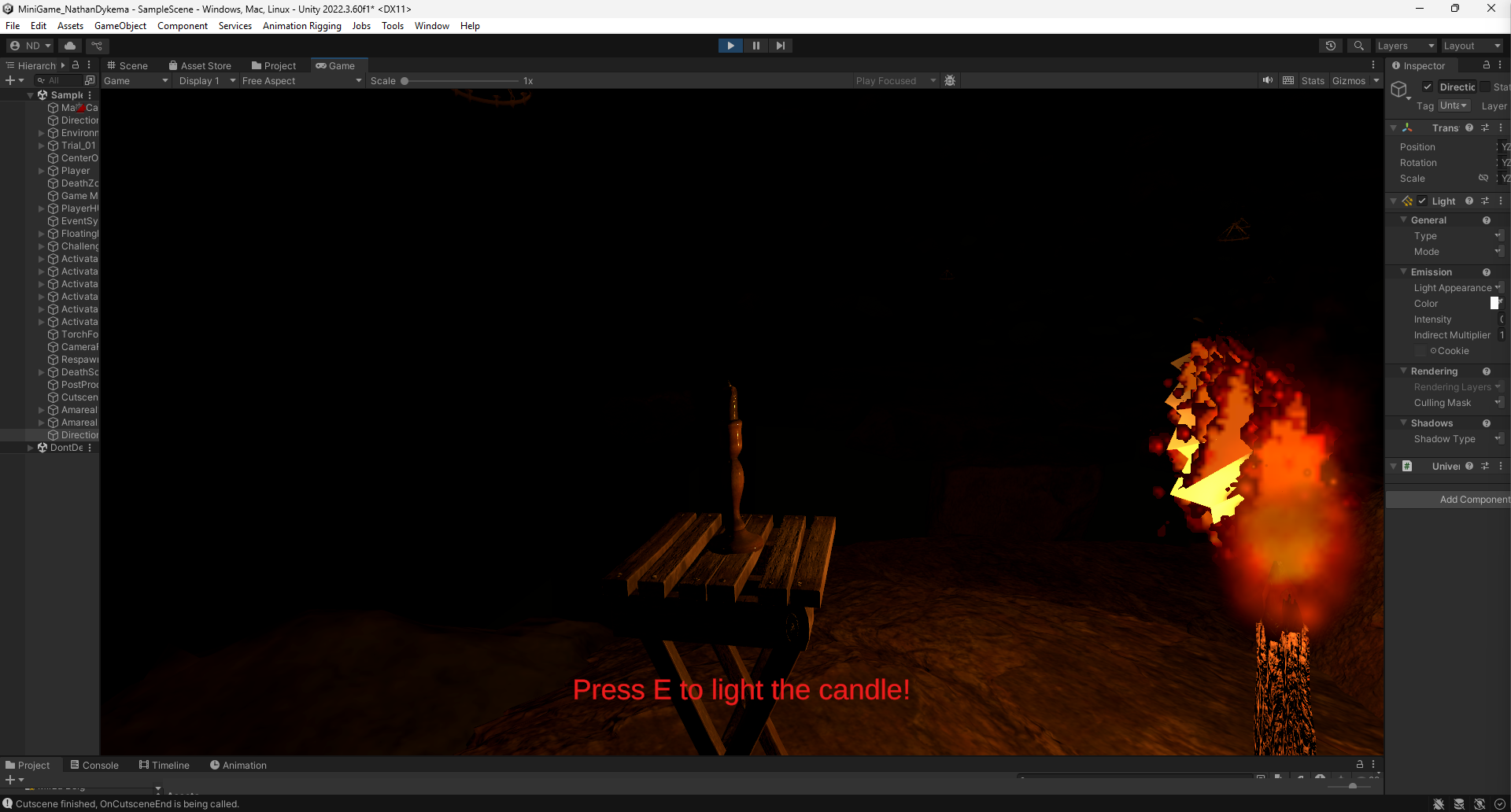Enable the Cookie checkbox under Emission

pos(1420,351)
